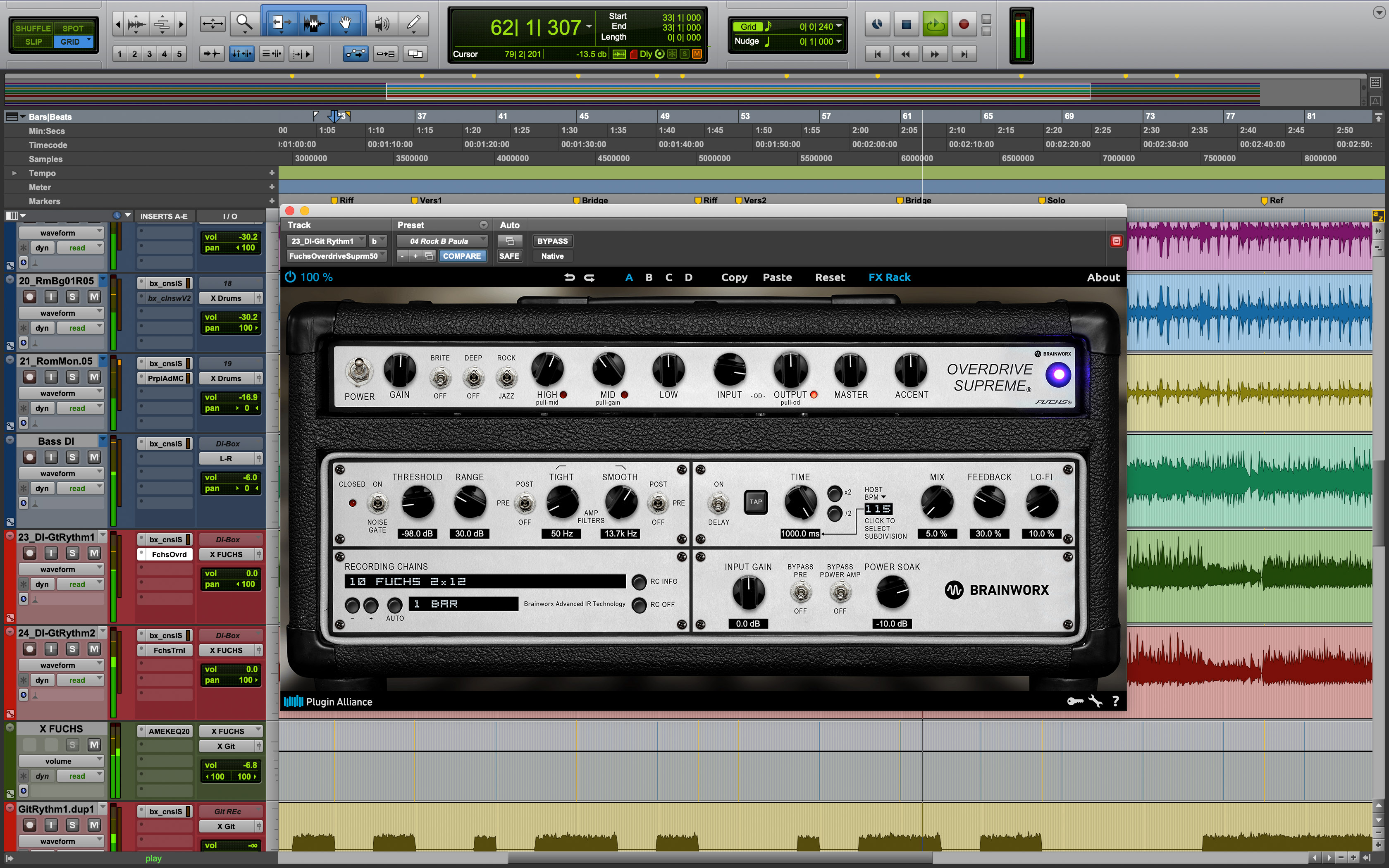Select the Zoomer magnifier tool
The width and height of the screenshot is (1389, 868).
coord(244,24)
